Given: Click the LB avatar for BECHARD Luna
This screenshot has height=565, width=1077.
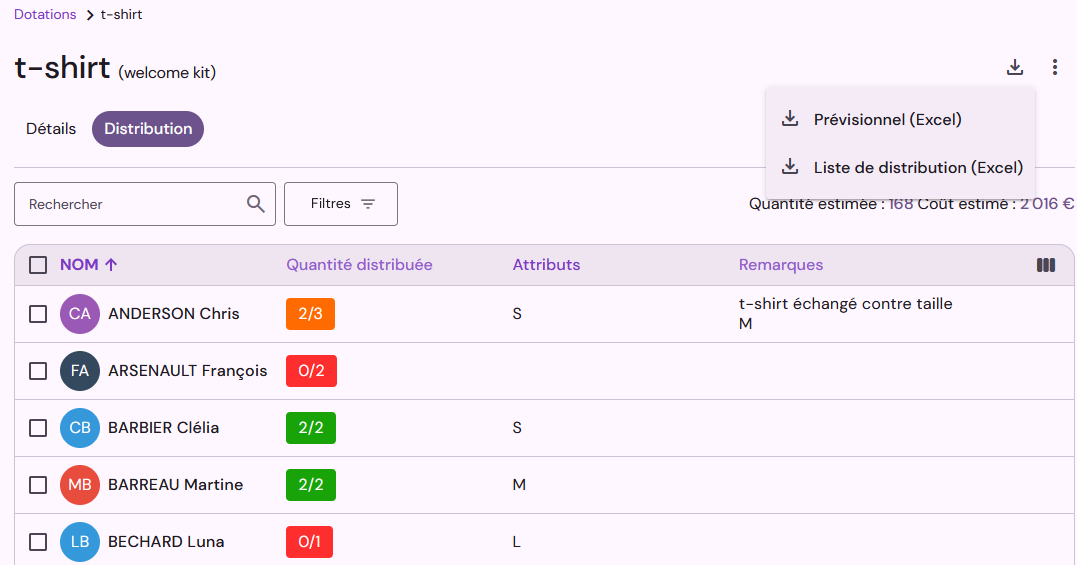Looking at the screenshot, I should click(80, 542).
